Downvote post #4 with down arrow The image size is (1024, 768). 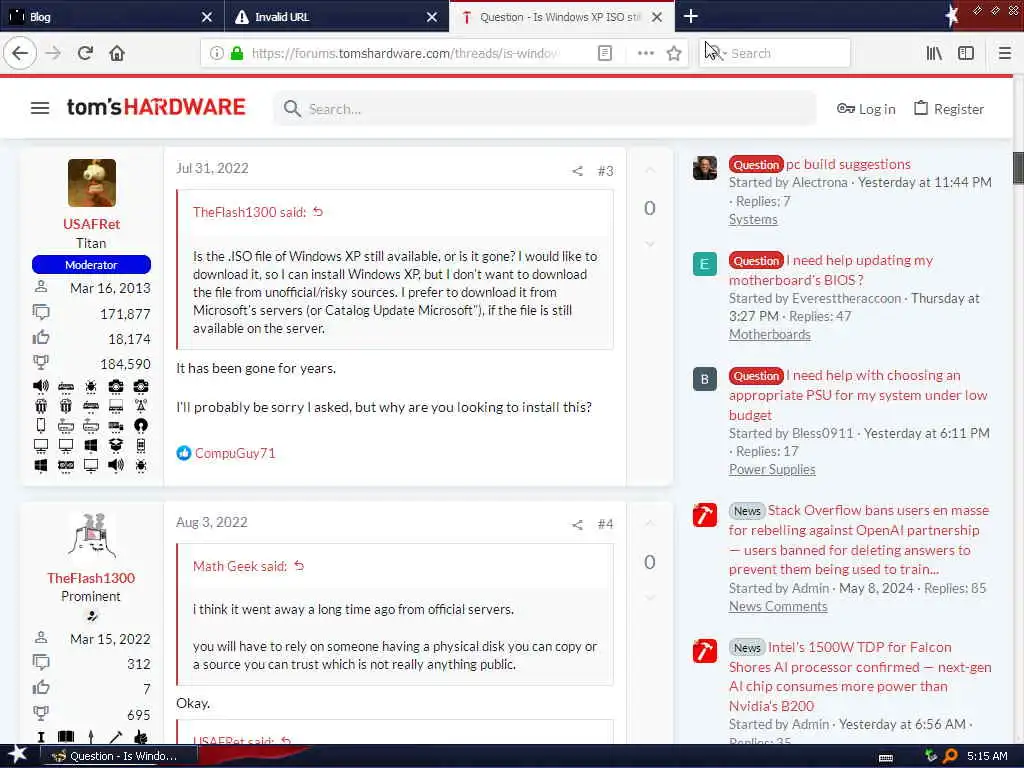(650, 598)
